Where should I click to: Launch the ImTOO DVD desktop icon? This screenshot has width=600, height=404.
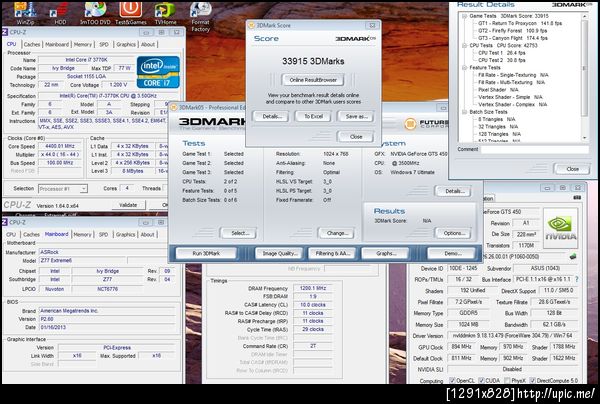(95, 11)
